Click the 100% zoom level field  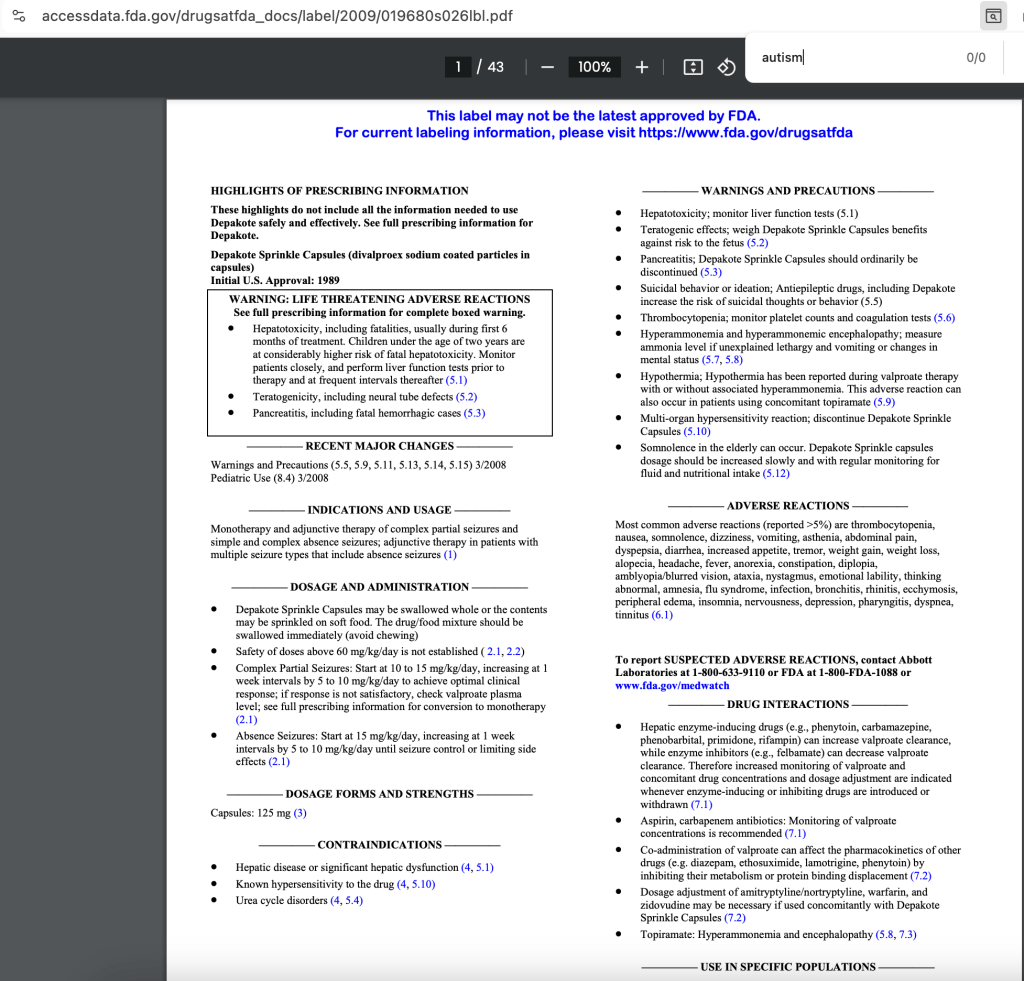tap(594, 67)
